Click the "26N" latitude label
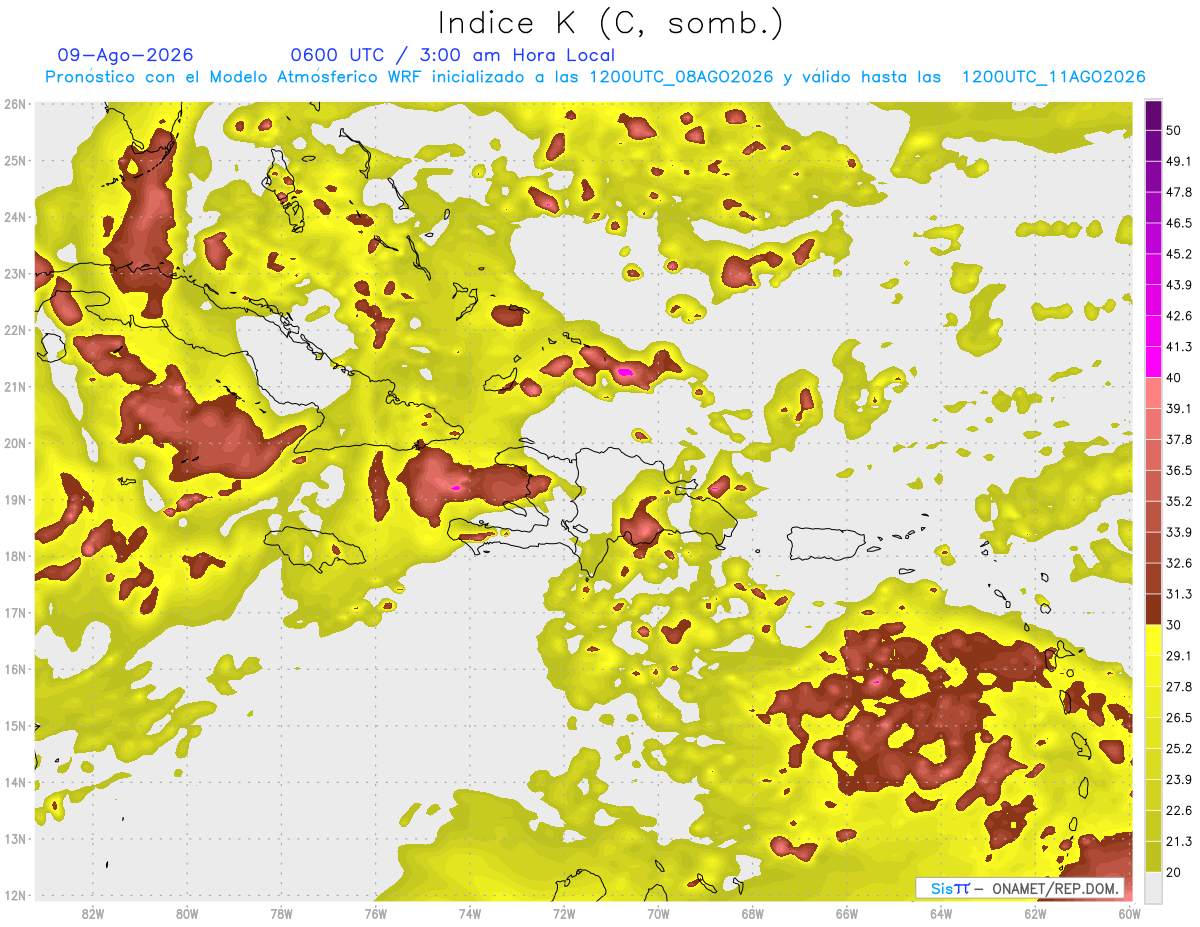Image resolution: width=1200 pixels, height=927 pixels. (x=15, y=104)
